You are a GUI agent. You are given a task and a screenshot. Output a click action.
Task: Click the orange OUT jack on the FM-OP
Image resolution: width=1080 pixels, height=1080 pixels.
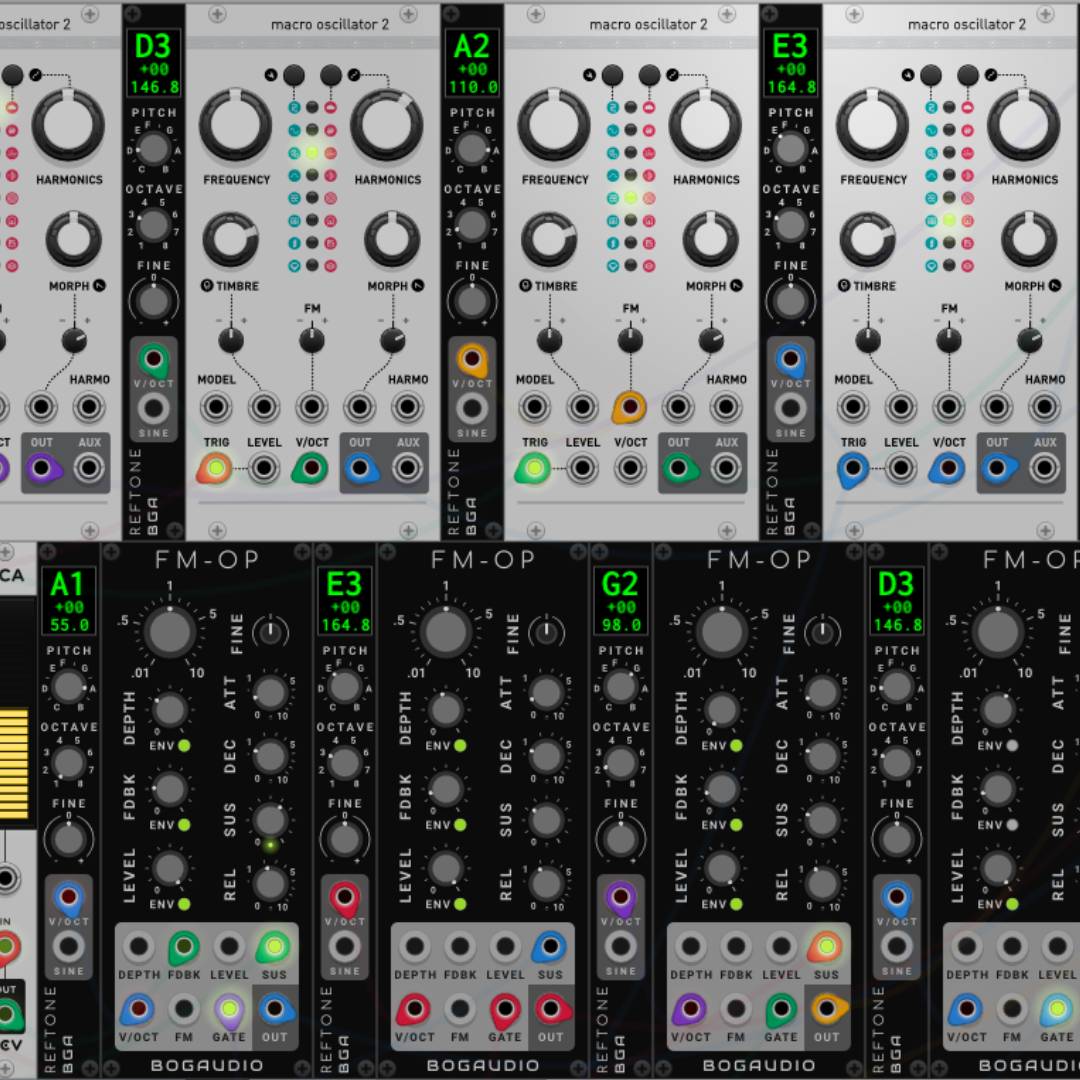click(827, 1010)
